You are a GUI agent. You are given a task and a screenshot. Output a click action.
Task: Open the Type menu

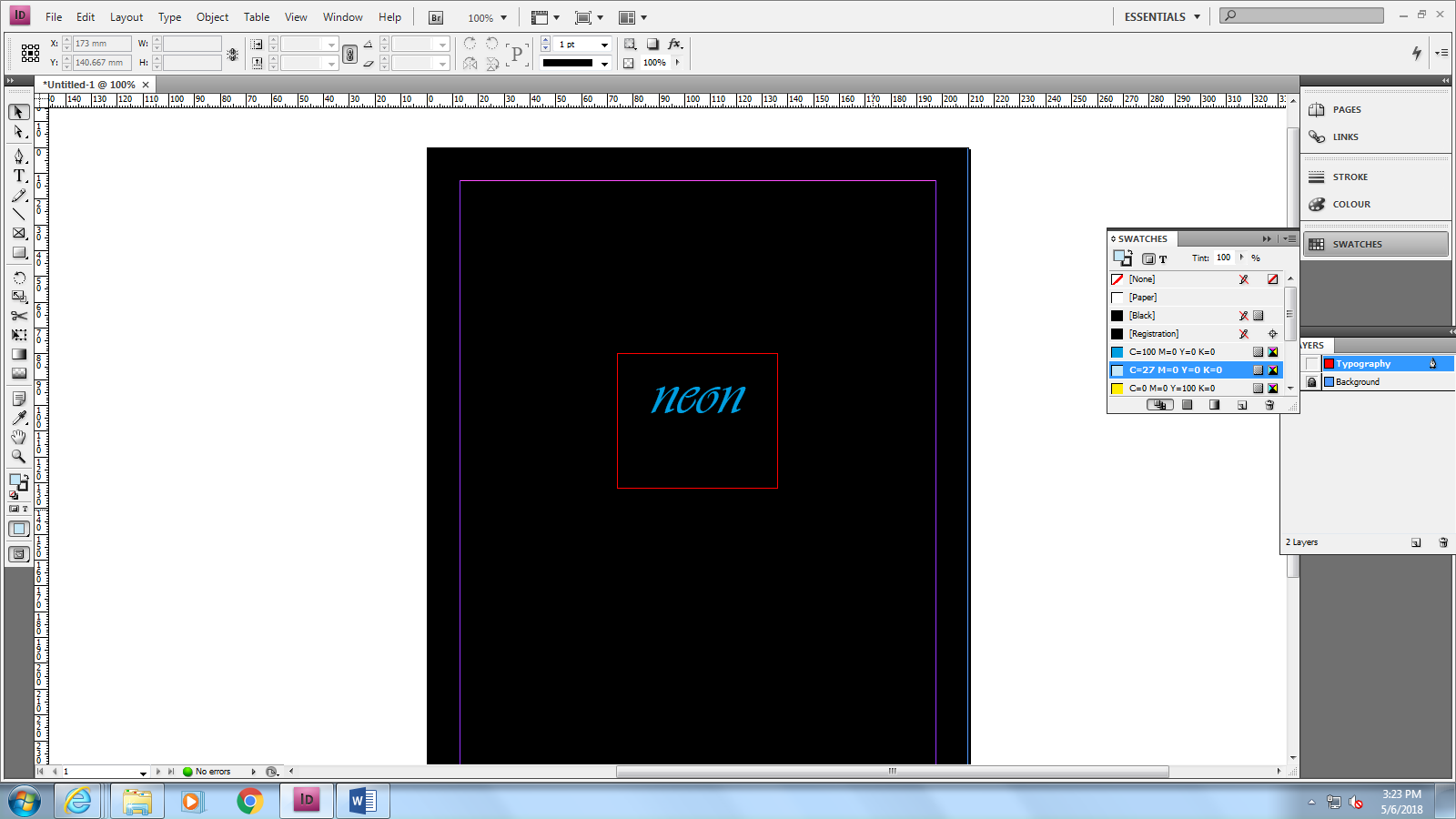click(169, 16)
